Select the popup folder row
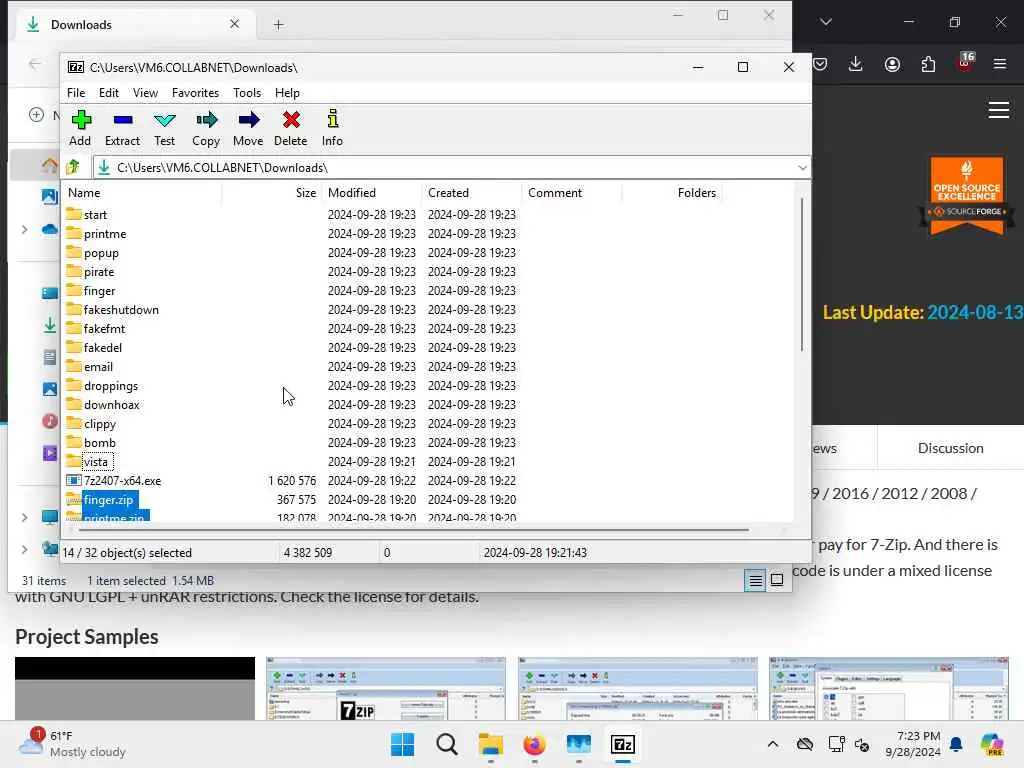 pyautogui.click(x=101, y=253)
